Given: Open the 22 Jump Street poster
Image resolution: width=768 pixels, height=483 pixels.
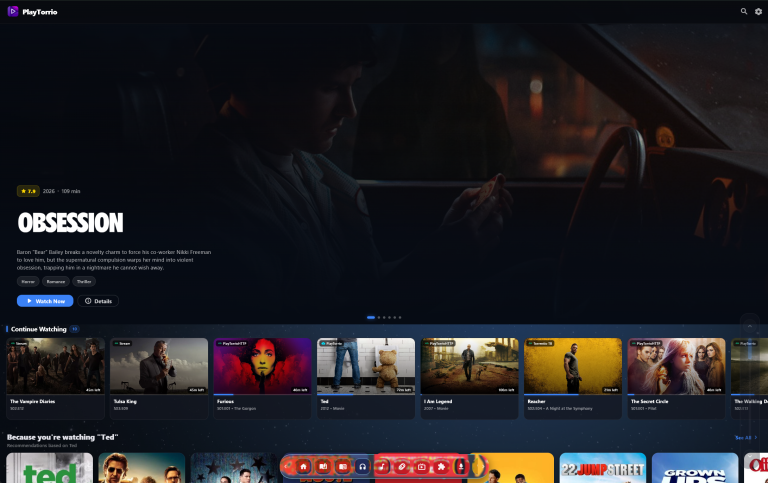Looking at the screenshot, I should pyautogui.click(x=603, y=468).
